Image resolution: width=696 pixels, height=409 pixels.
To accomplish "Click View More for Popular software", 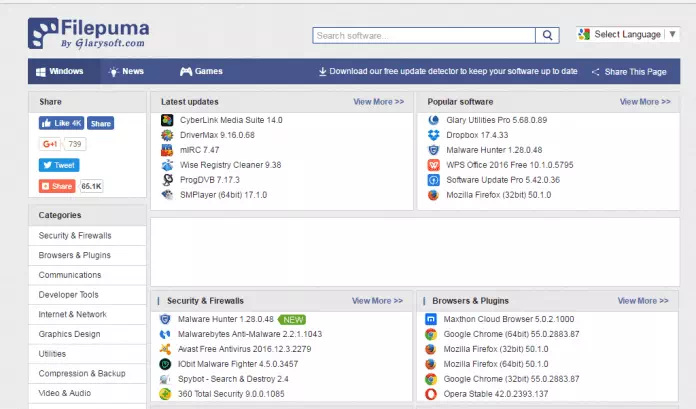I will pyautogui.click(x=645, y=102).
